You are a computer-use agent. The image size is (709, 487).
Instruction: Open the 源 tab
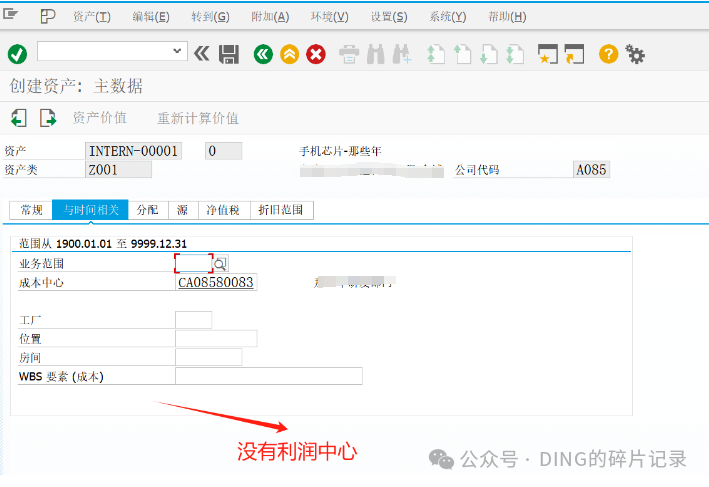click(x=183, y=210)
